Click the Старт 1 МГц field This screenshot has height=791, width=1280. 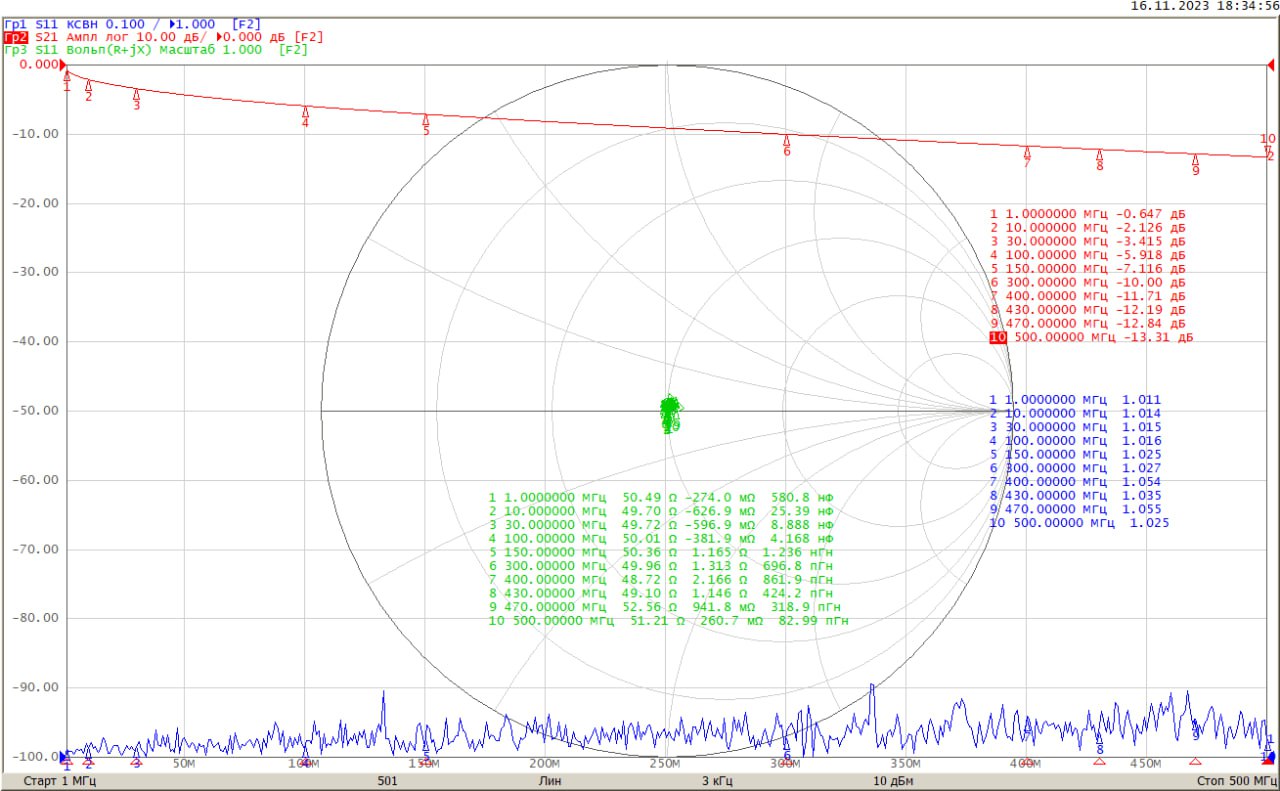(60, 779)
